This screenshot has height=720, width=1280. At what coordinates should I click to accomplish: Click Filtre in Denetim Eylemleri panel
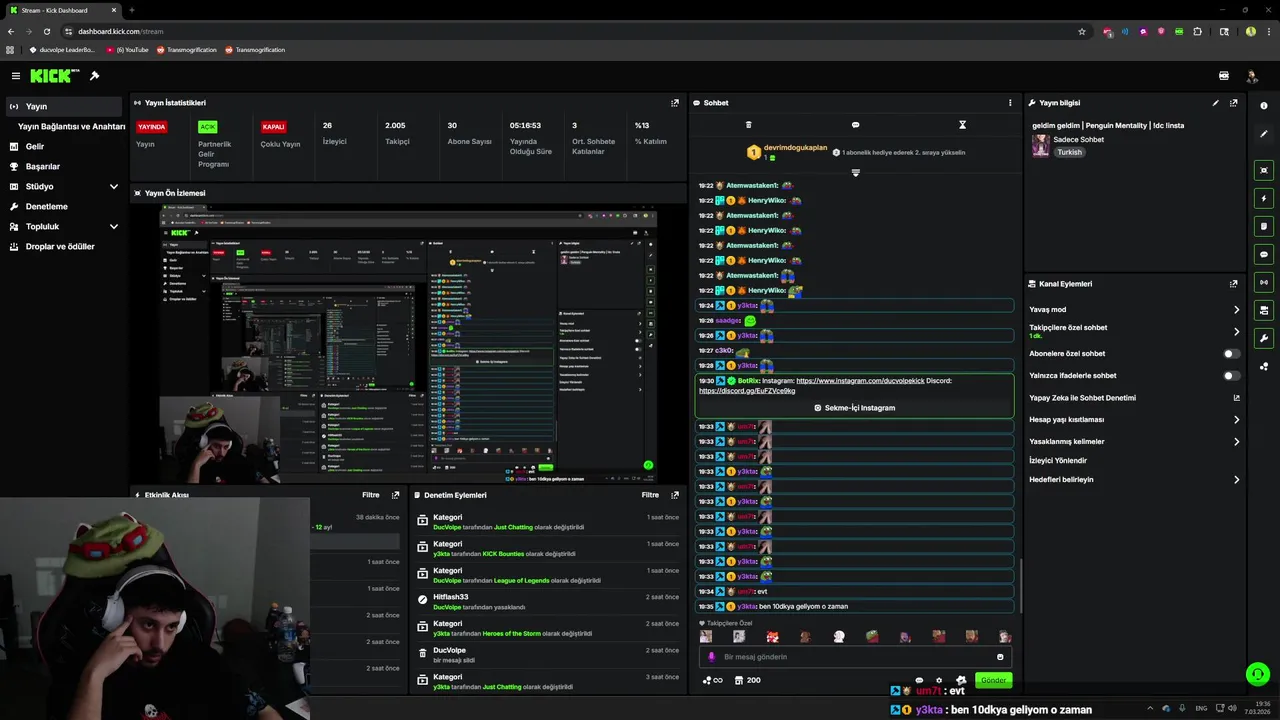(650, 495)
